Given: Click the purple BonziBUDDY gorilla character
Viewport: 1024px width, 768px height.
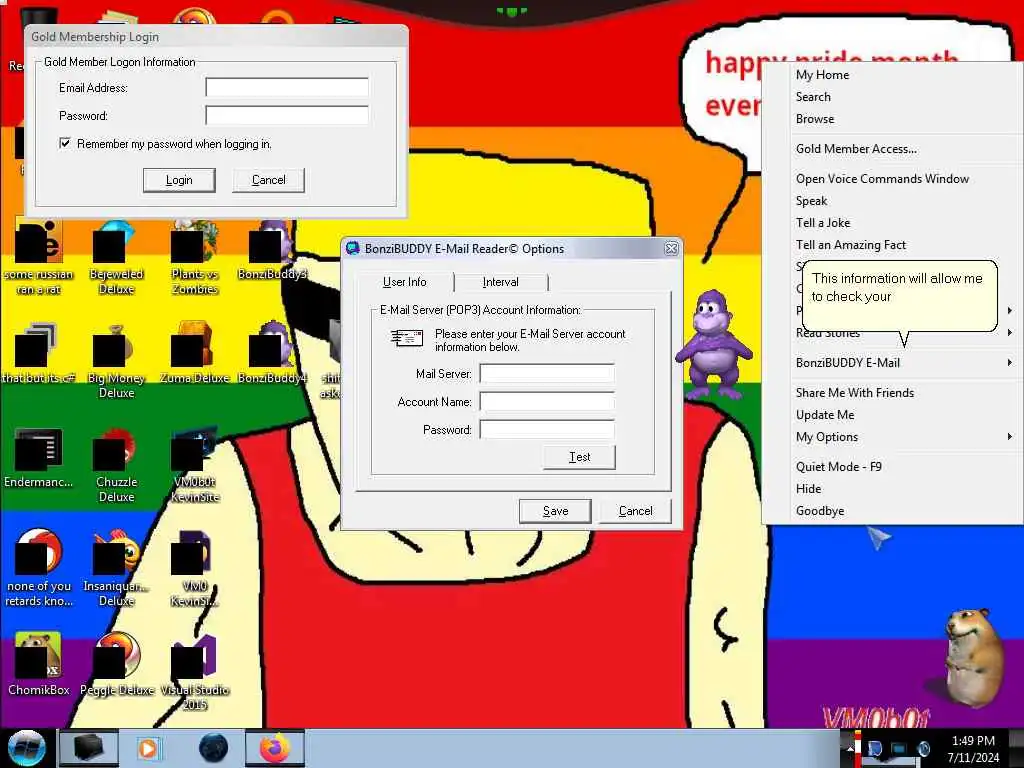Looking at the screenshot, I should [714, 345].
